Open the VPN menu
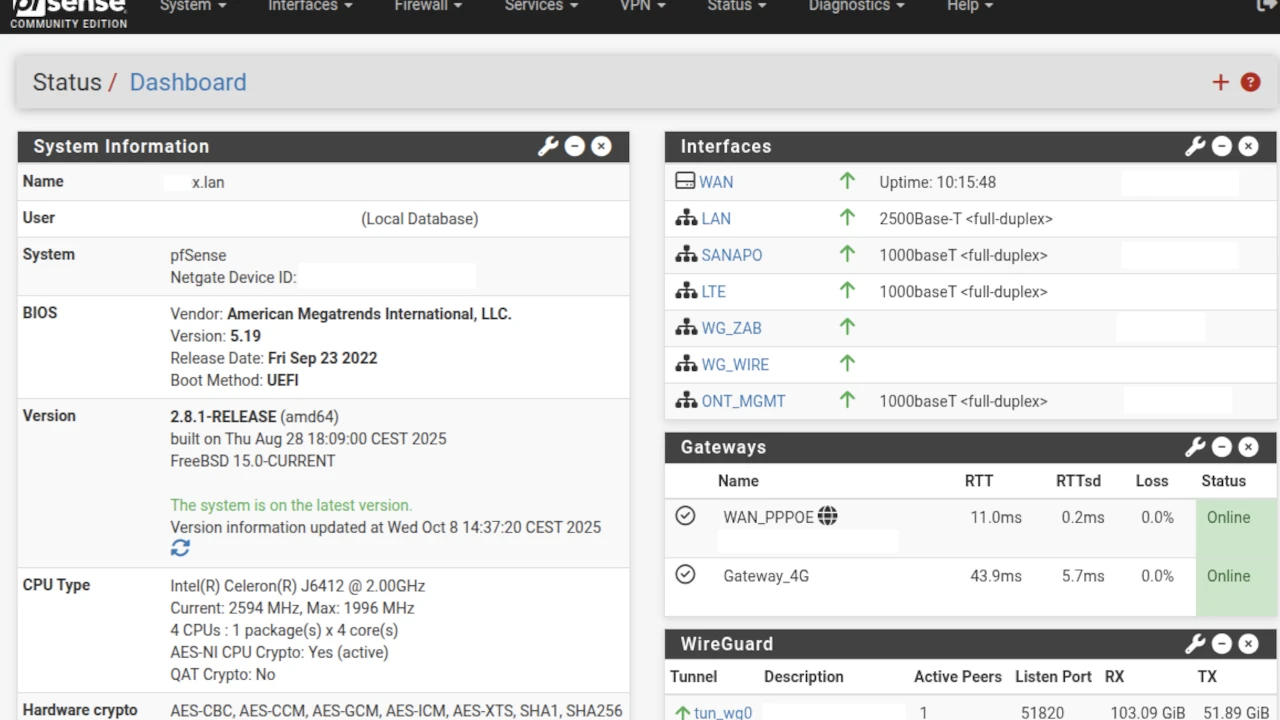1280x720 pixels. tap(642, 7)
